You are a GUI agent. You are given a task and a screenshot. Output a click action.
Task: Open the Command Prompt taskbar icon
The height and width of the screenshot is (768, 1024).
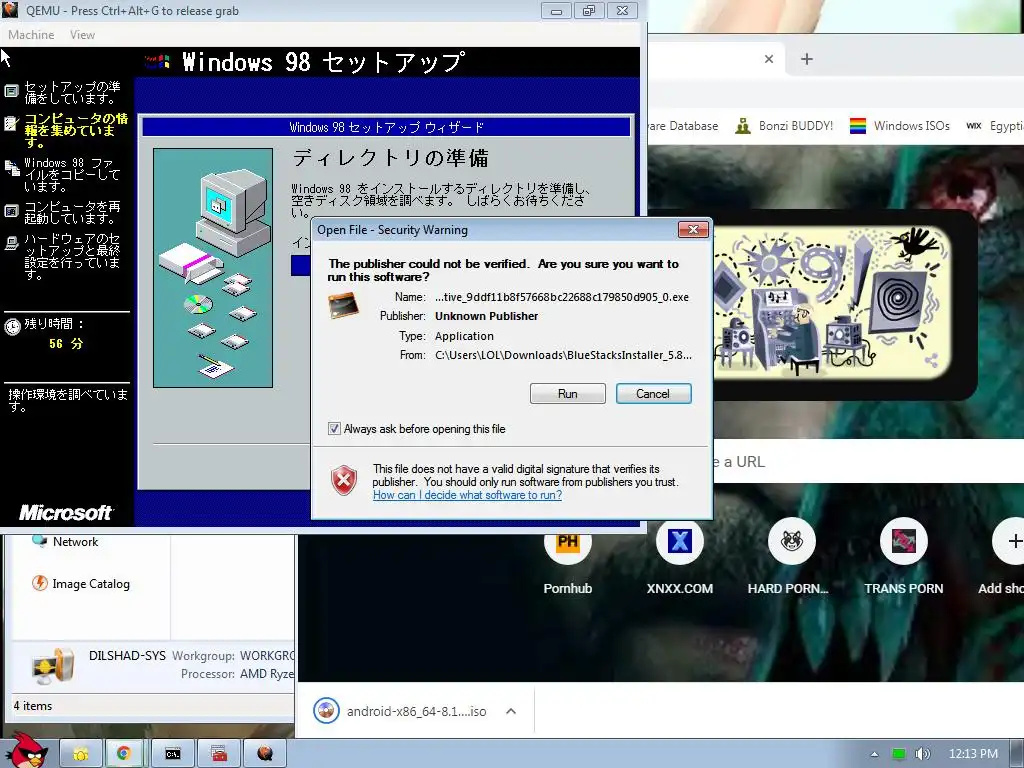173,754
